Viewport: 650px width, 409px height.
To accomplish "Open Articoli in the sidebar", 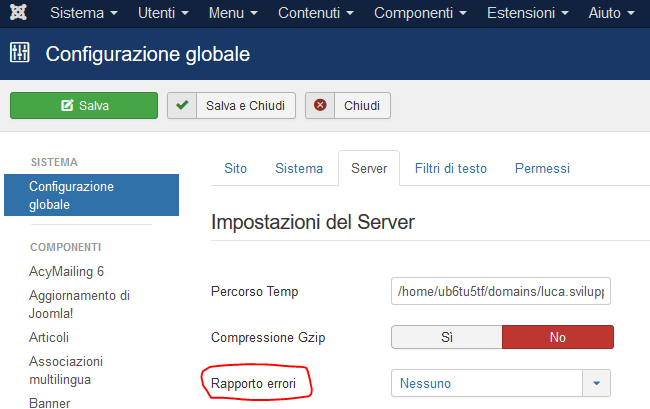I will (49, 337).
